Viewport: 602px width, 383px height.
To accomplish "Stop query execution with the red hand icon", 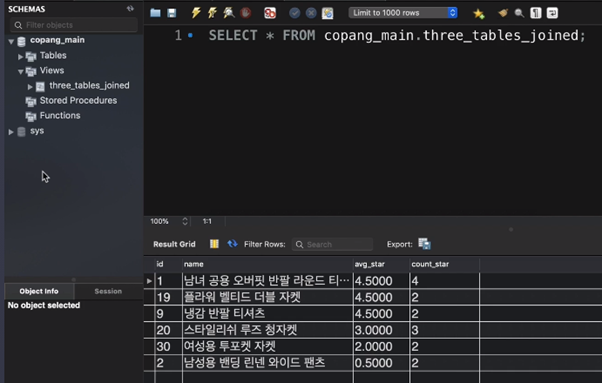I will tap(246, 13).
